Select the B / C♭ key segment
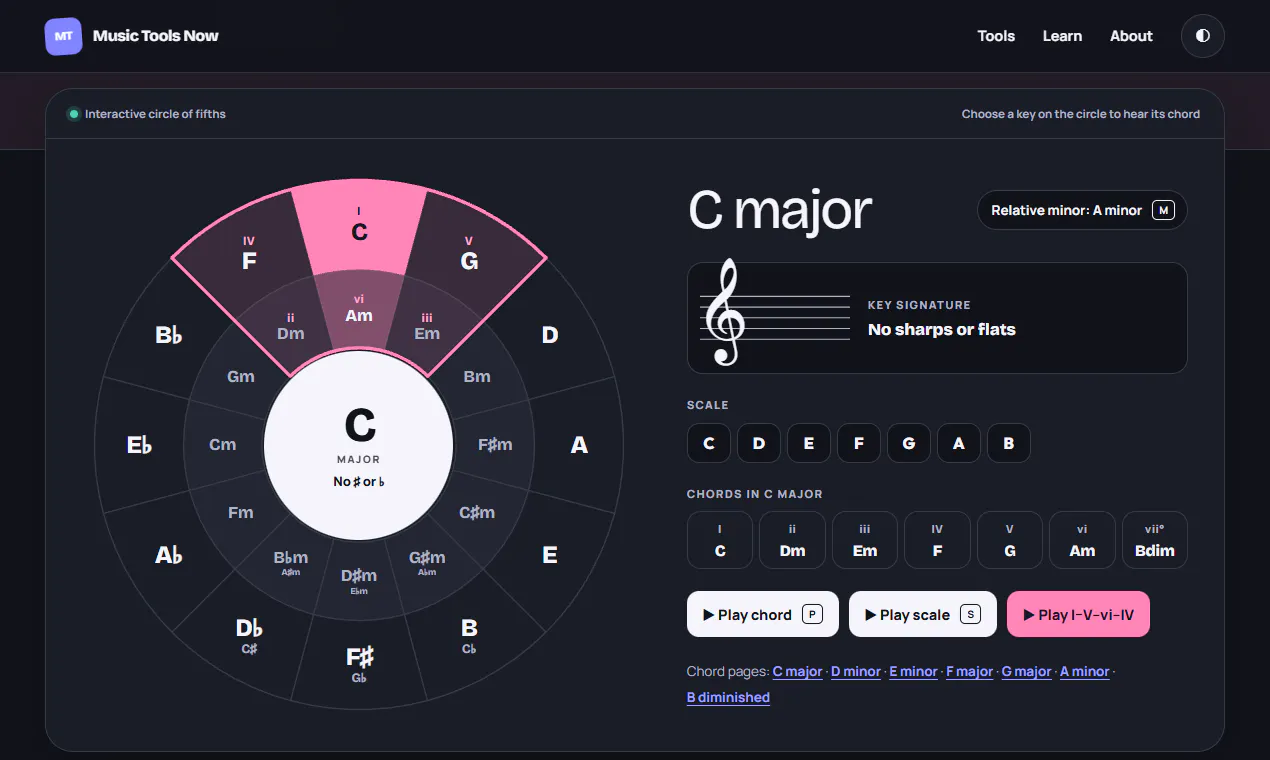This screenshot has height=760, width=1270. coord(469,634)
